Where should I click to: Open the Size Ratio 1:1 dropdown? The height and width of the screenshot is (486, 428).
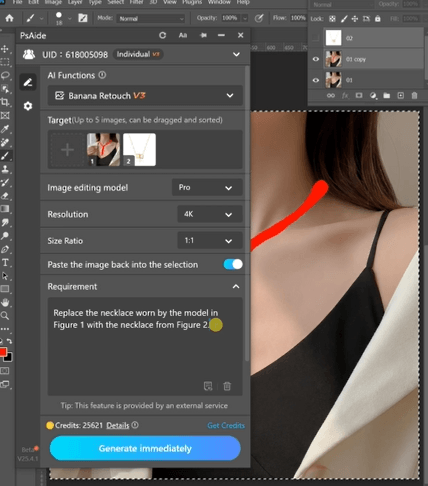coord(210,241)
